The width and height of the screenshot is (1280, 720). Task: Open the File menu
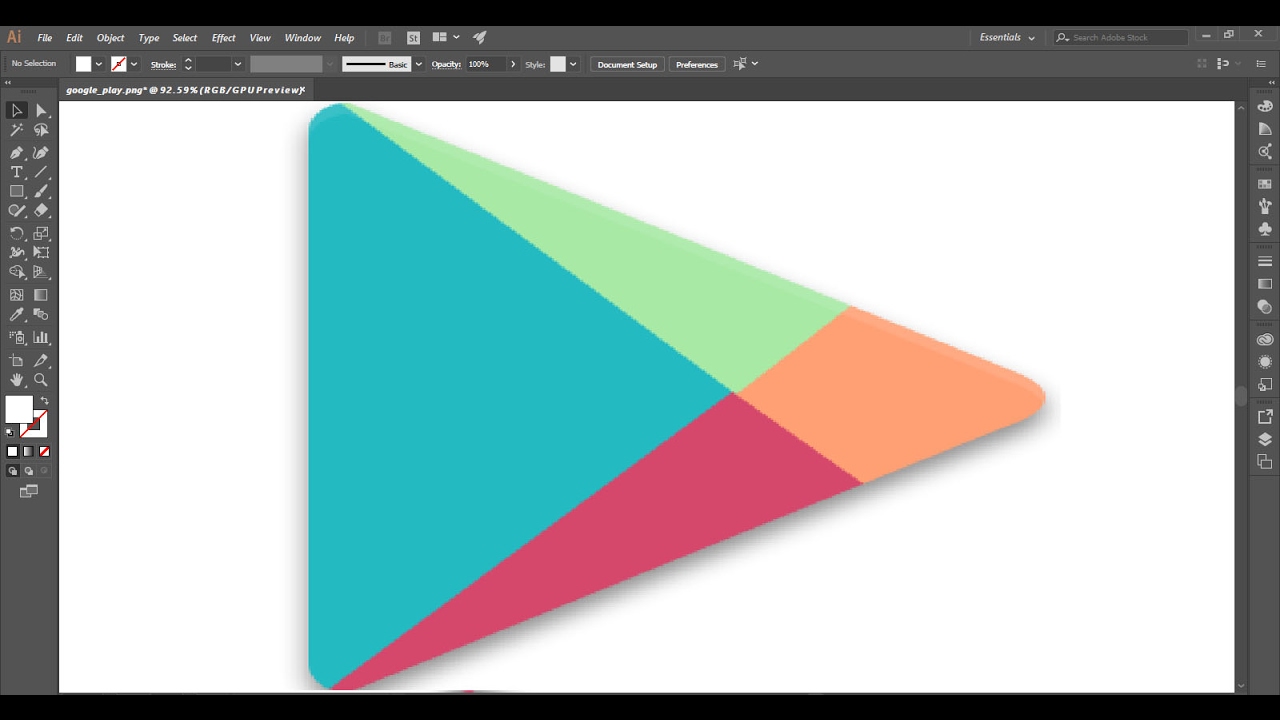(x=45, y=38)
